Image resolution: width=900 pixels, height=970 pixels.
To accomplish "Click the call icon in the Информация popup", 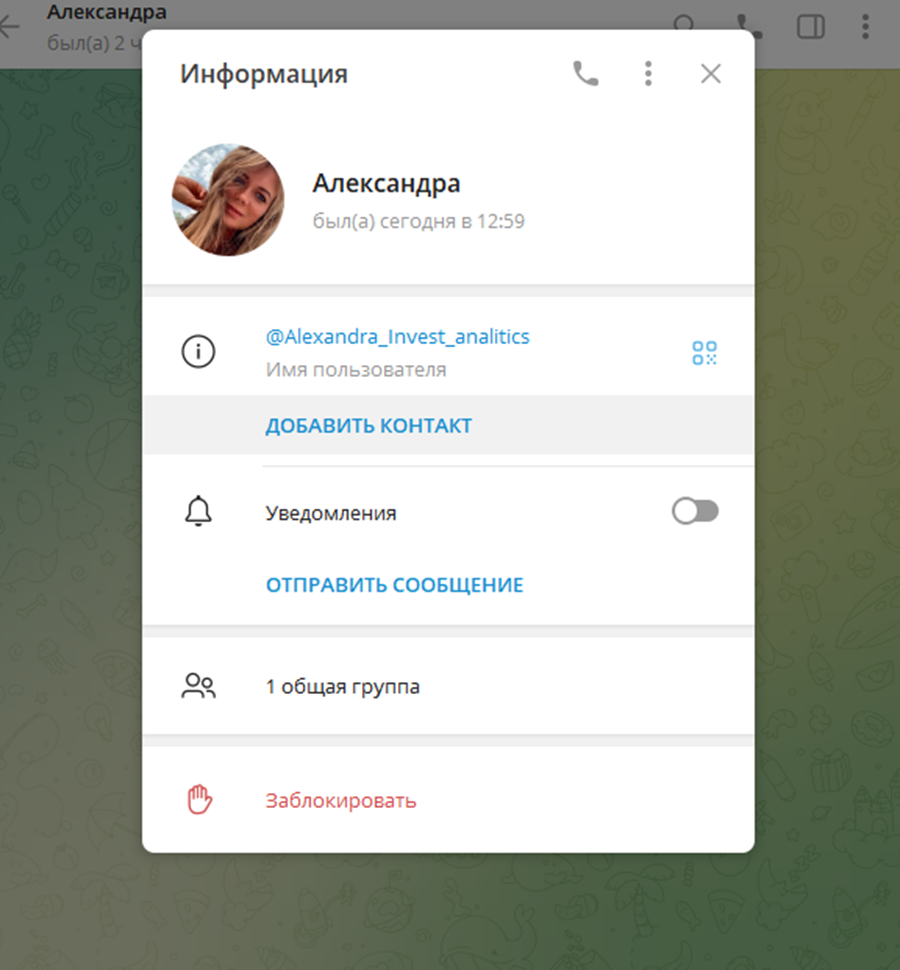I will pos(585,73).
